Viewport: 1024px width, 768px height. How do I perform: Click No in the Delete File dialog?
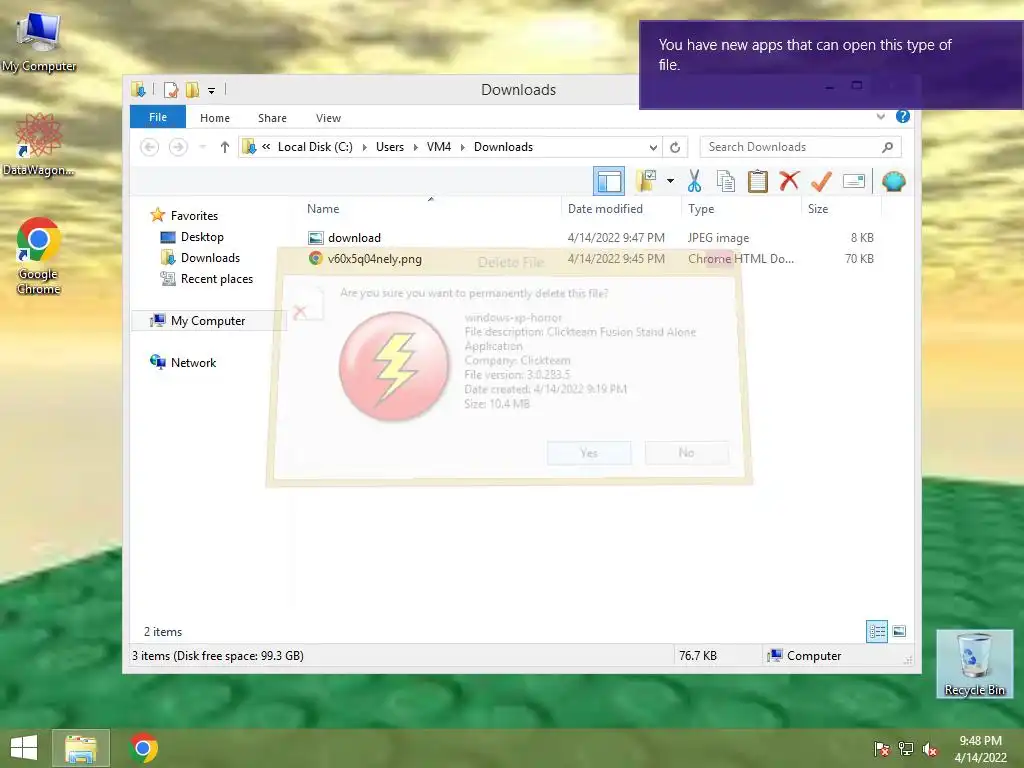click(686, 453)
